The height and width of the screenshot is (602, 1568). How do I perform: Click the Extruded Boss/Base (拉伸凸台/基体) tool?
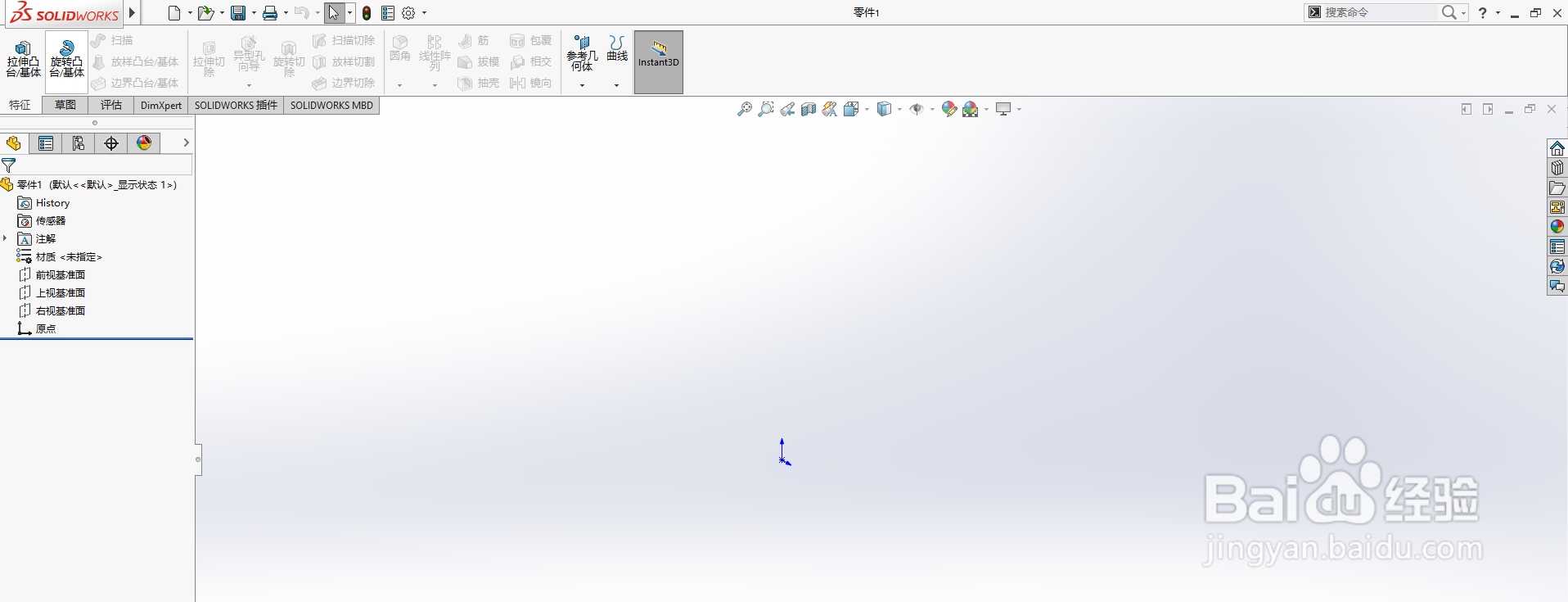pos(24,59)
